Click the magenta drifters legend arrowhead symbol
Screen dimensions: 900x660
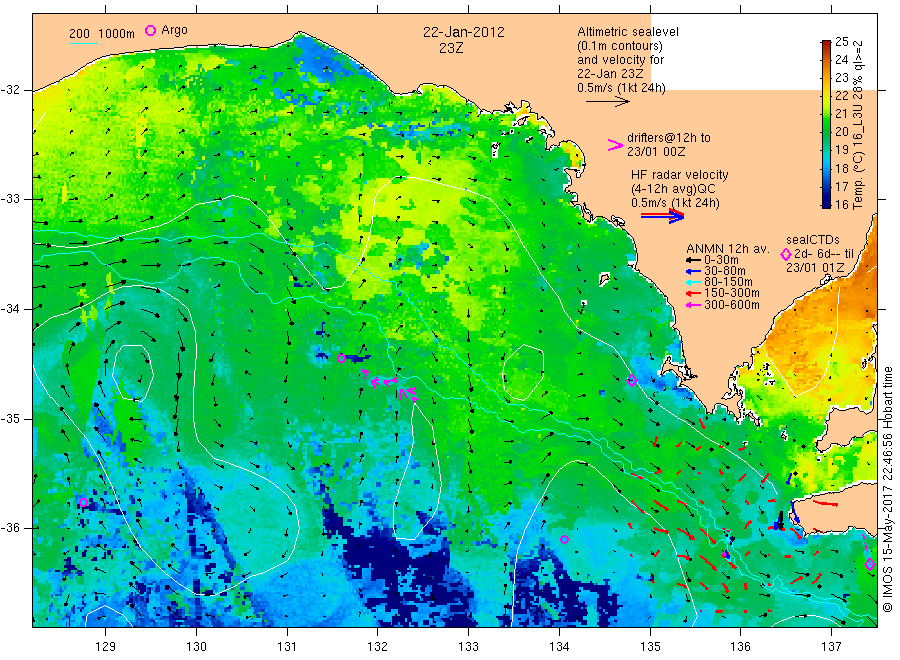click(615, 145)
